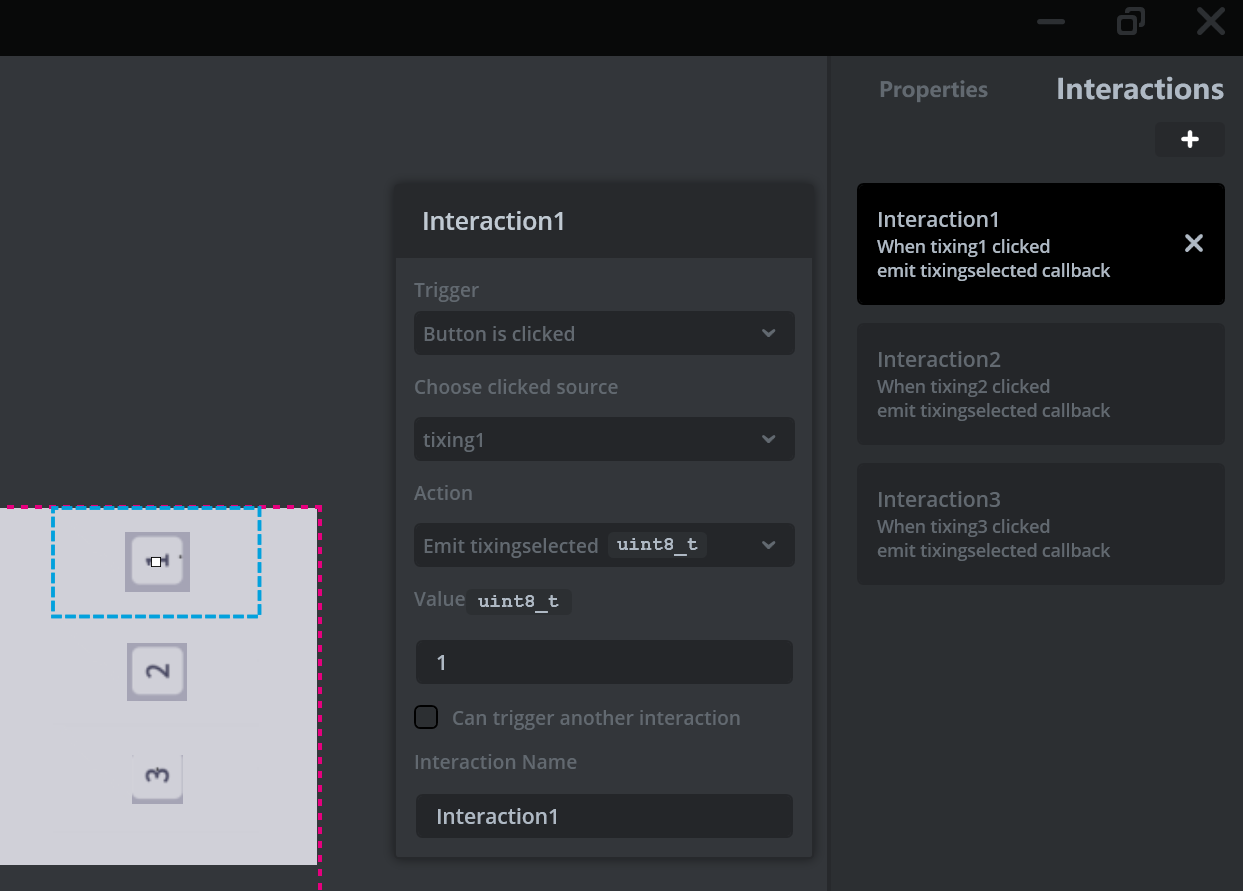
Task: Open the Trigger dropdown
Action: click(x=604, y=333)
